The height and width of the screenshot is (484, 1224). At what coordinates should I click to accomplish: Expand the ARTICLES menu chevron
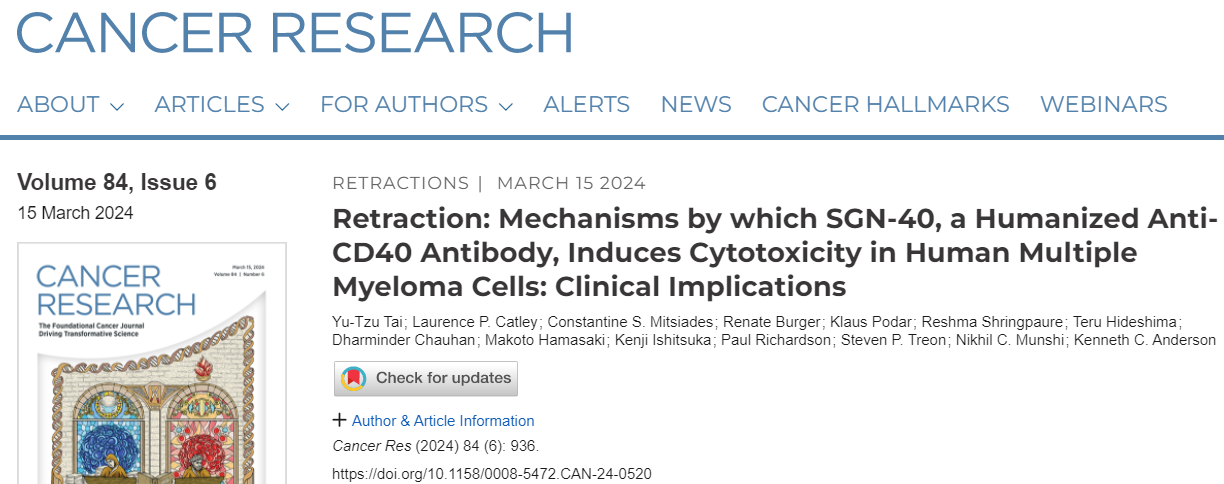pyautogui.click(x=282, y=106)
